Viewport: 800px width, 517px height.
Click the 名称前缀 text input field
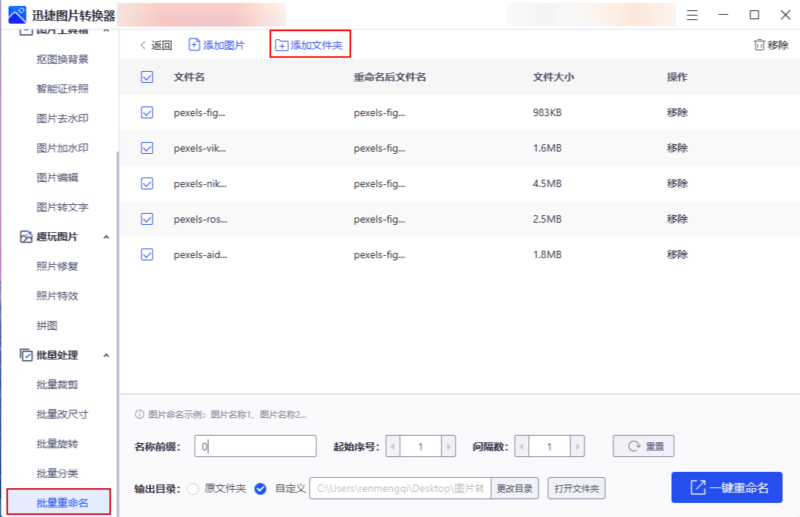click(256, 447)
